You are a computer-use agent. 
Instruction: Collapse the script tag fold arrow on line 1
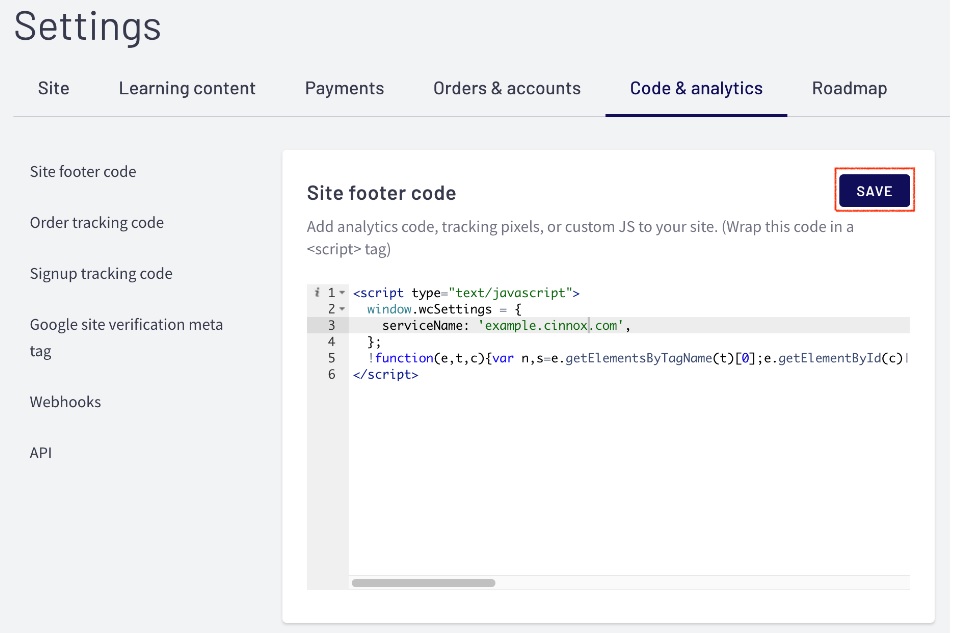343,293
